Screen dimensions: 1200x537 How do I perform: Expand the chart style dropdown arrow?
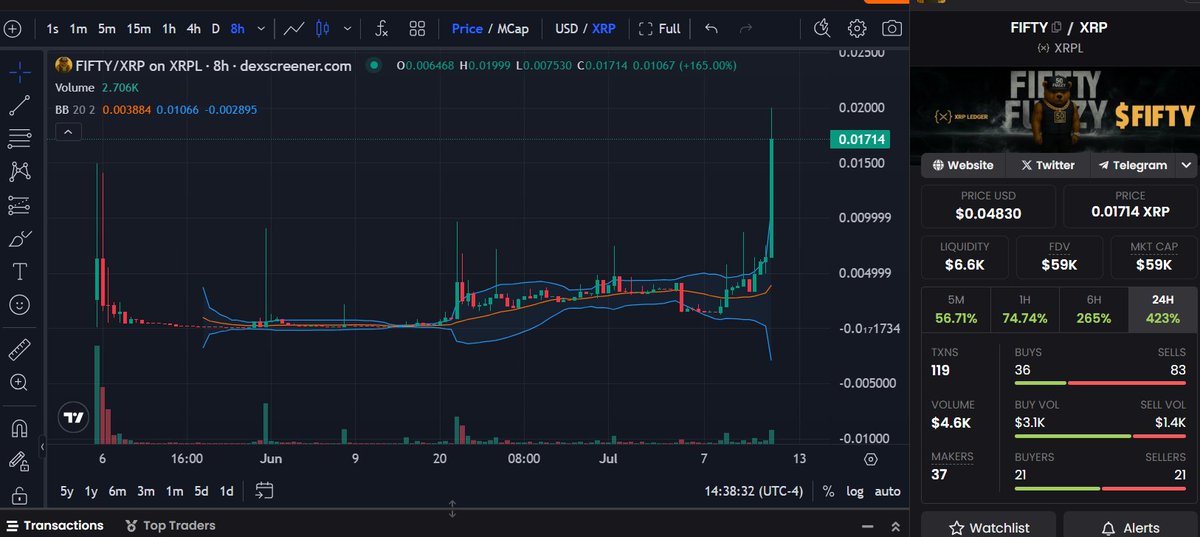347,29
